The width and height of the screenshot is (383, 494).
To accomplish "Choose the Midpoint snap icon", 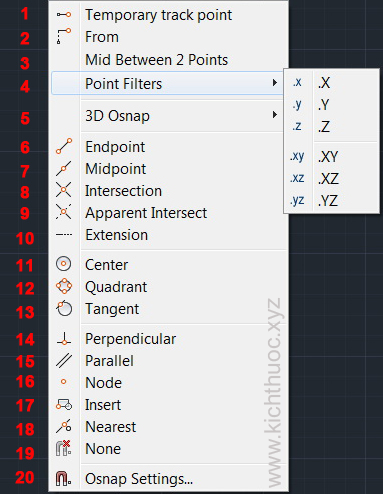I will (x=64, y=168).
